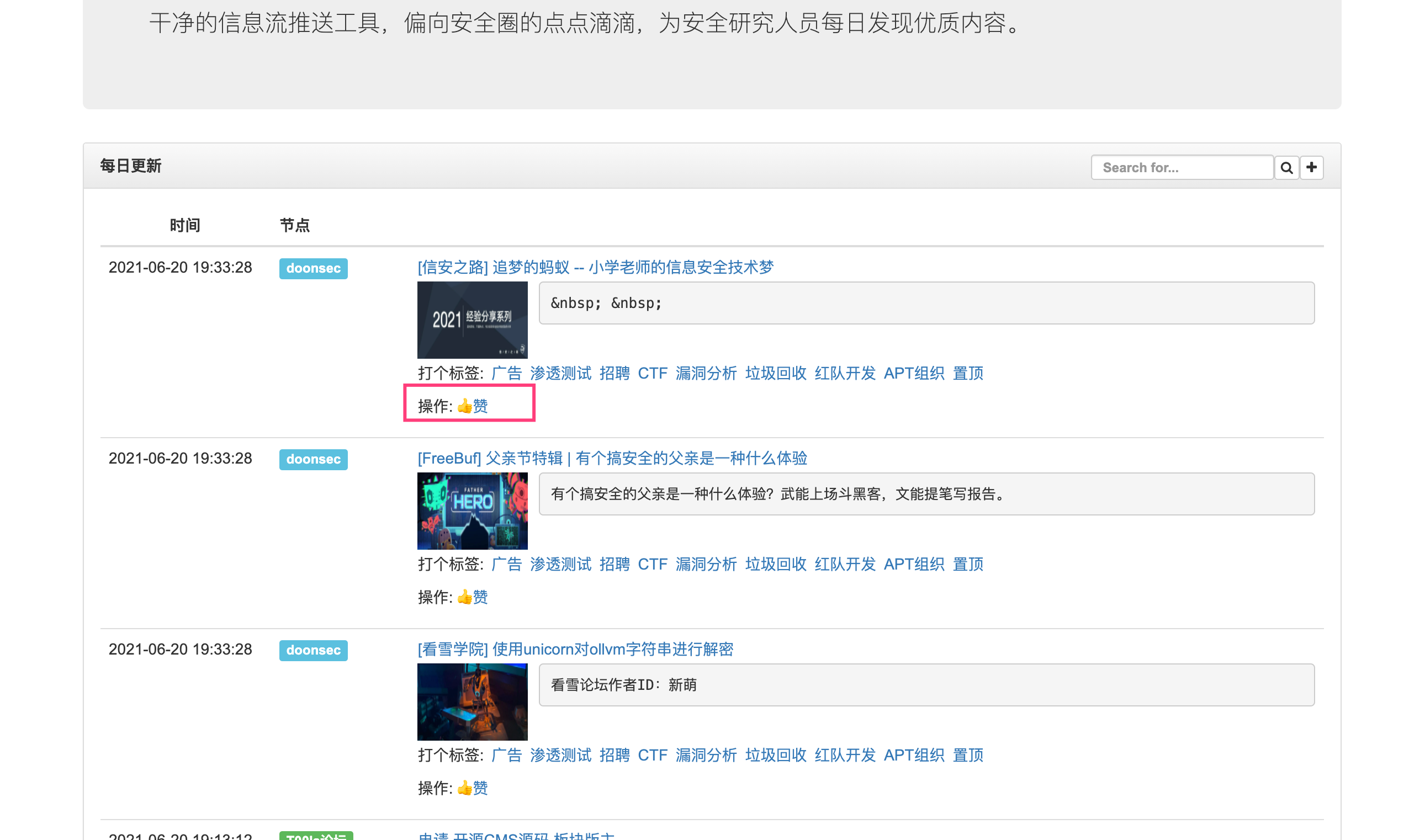Click the plus icon next to search
Viewport: 1425px width, 840px height.
(x=1311, y=168)
